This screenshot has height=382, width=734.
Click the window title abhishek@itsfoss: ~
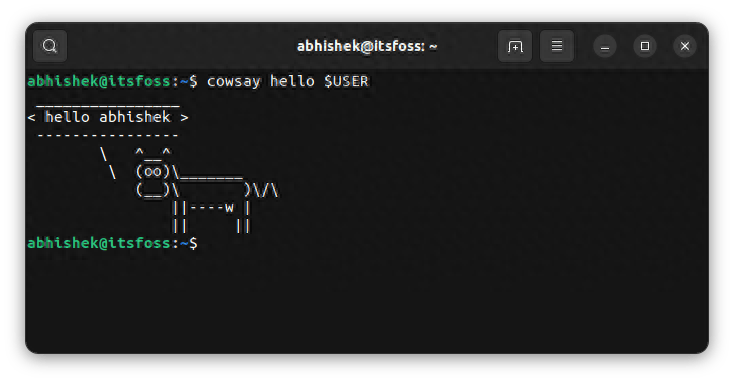click(367, 46)
